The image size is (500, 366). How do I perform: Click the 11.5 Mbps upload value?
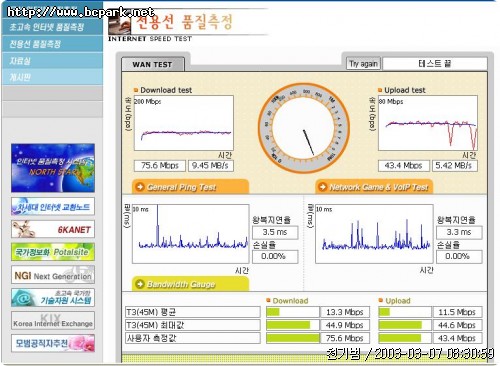pyautogui.click(x=457, y=312)
